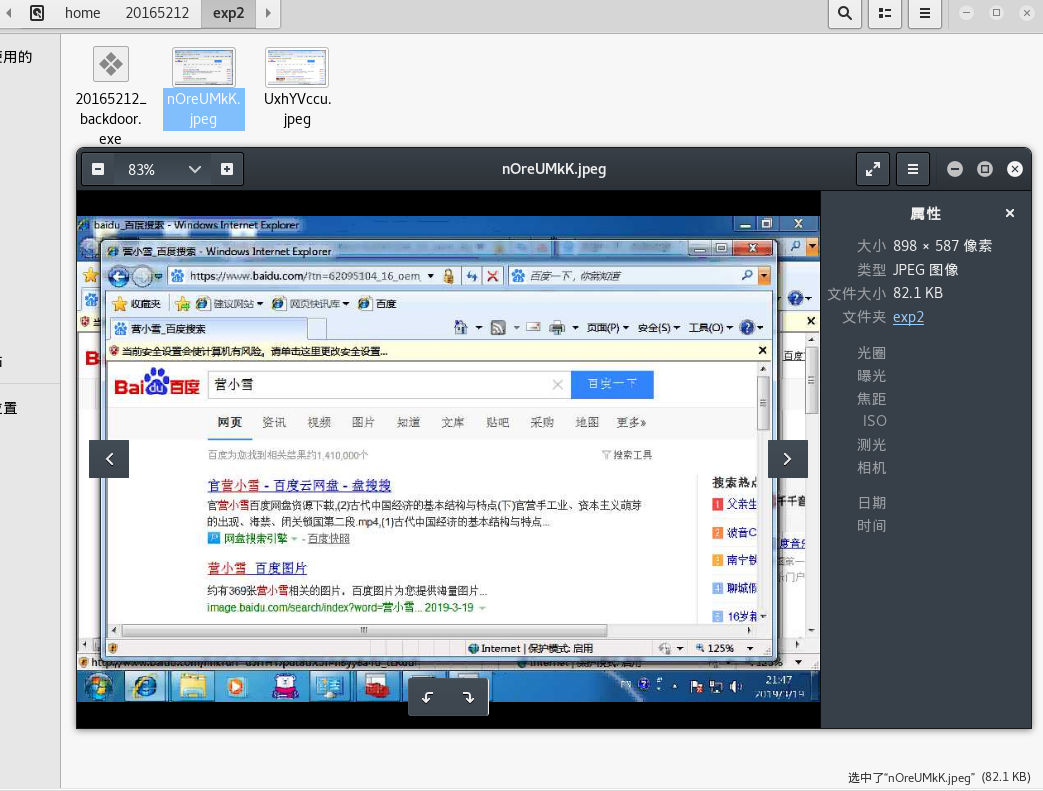Click 搜索工具 filter on Baidu results
The image size is (1043, 791).
click(x=627, y=455)
